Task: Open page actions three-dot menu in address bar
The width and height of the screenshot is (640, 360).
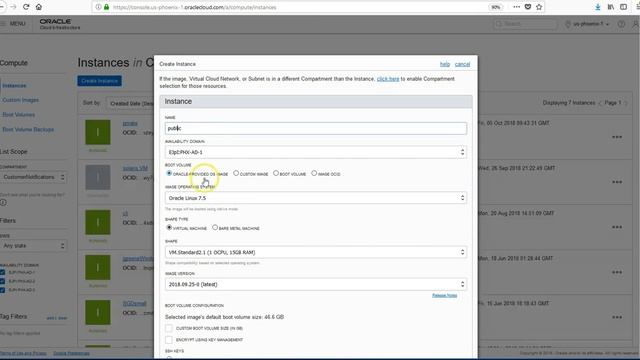Action: coord(516,7)
